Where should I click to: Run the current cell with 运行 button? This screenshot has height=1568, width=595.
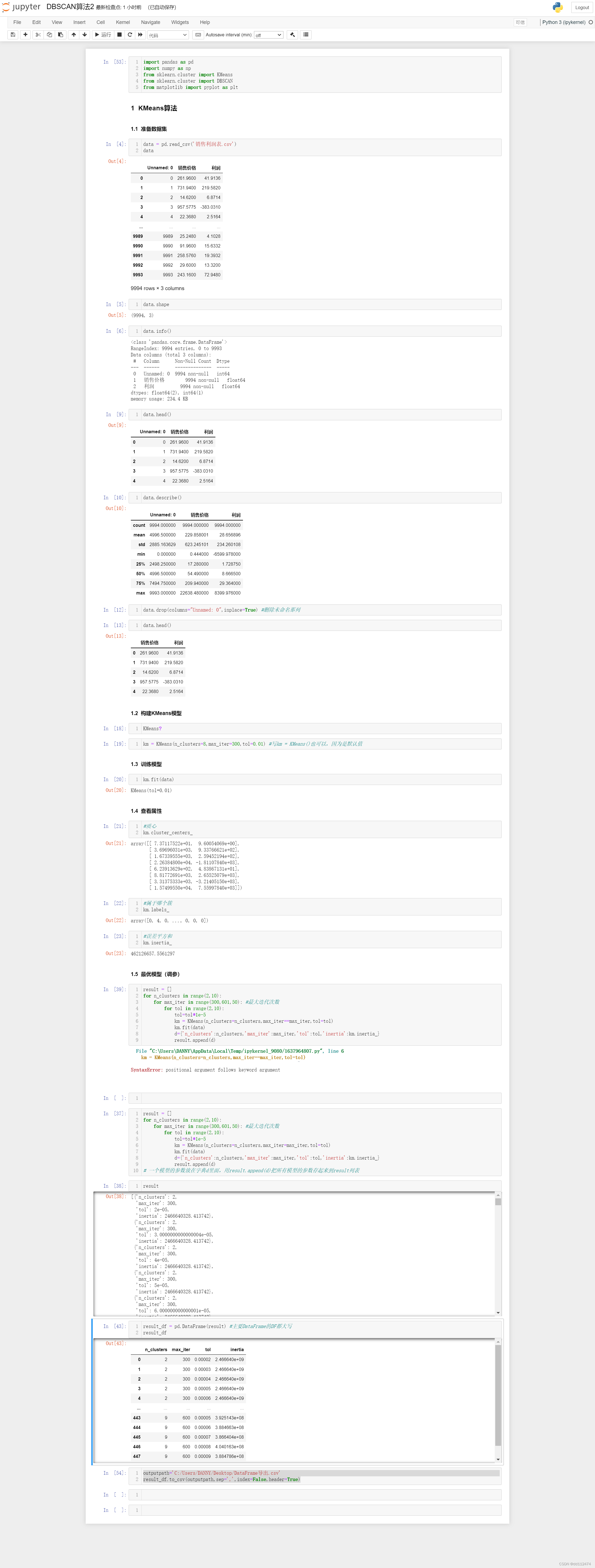pyautogui.click(x=103, y=35)
